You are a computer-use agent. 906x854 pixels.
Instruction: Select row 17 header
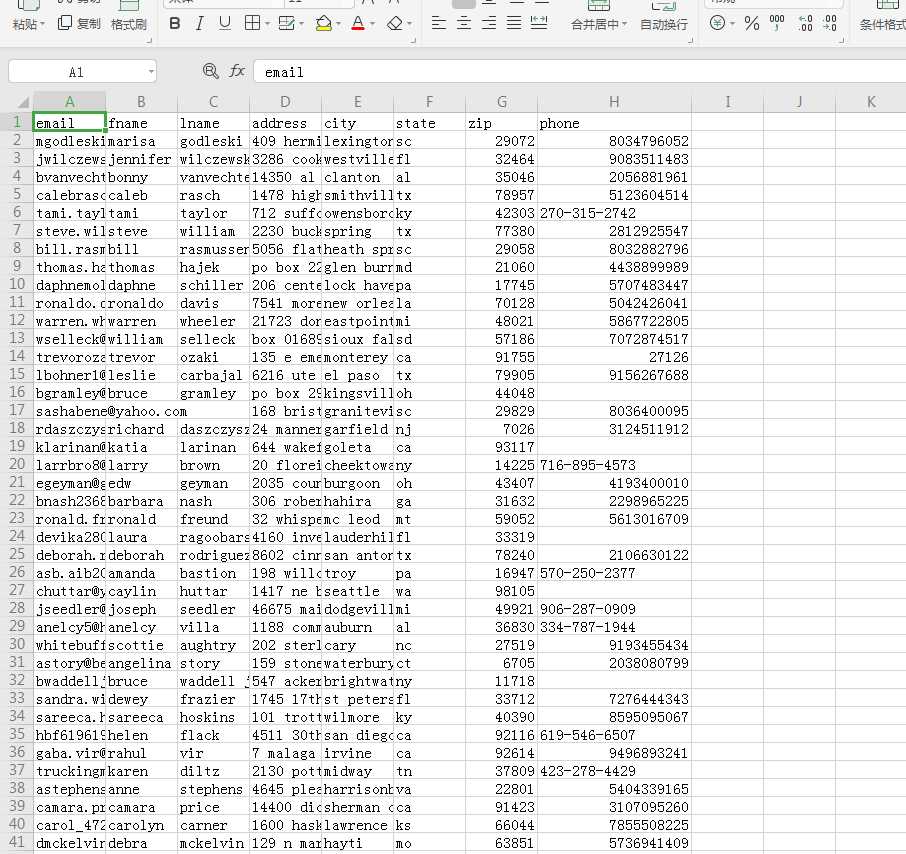[17, 410]
